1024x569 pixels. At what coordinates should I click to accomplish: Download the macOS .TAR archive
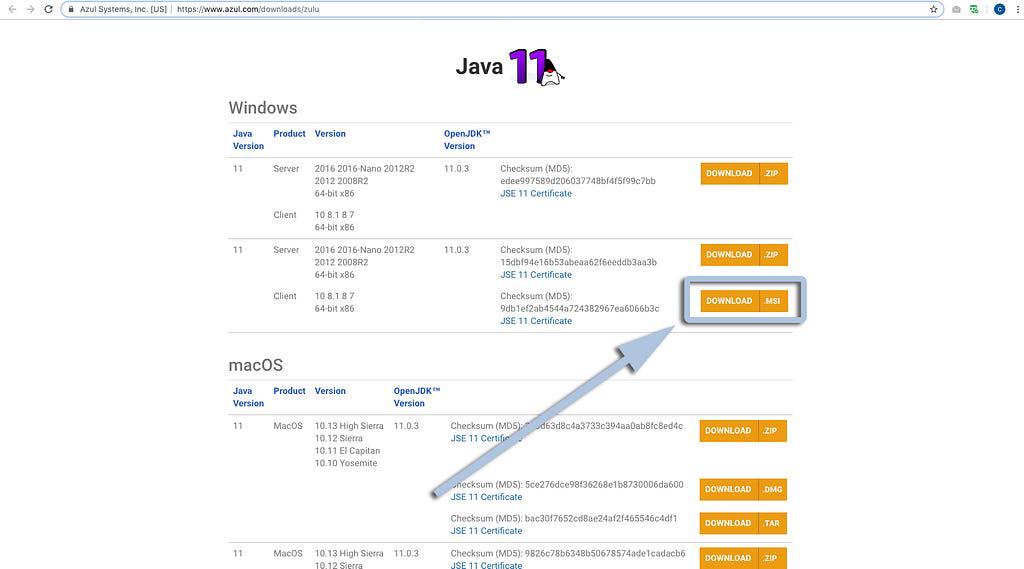[743, 523]
